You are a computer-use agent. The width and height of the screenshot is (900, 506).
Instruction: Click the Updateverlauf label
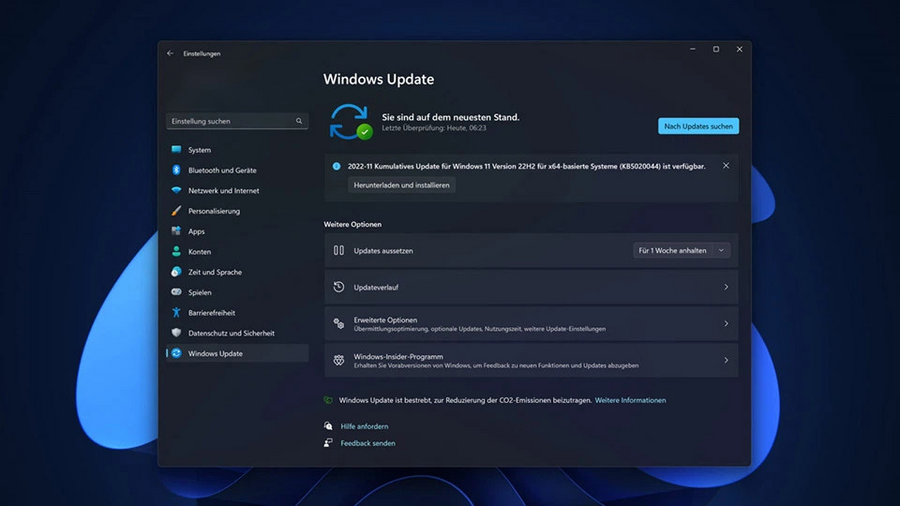tap(376, 287)
